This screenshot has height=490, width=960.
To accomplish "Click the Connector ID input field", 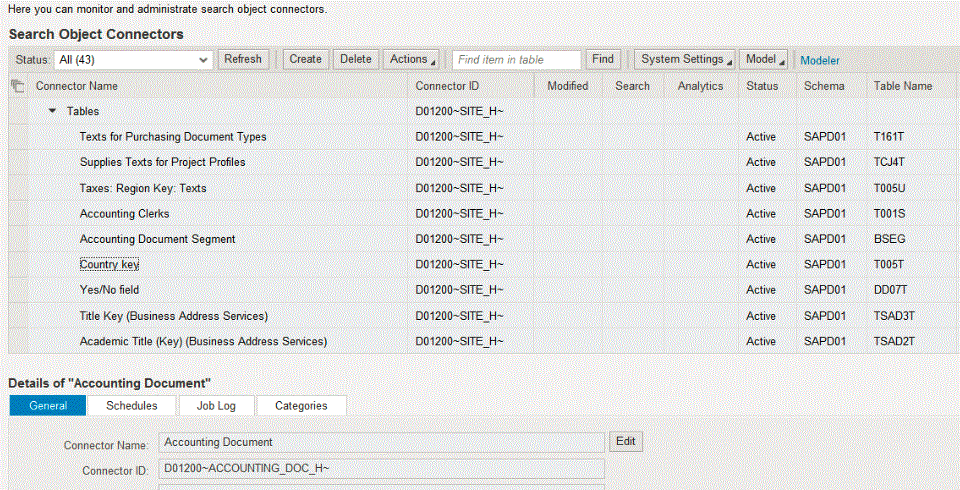I will coord(381,469).
